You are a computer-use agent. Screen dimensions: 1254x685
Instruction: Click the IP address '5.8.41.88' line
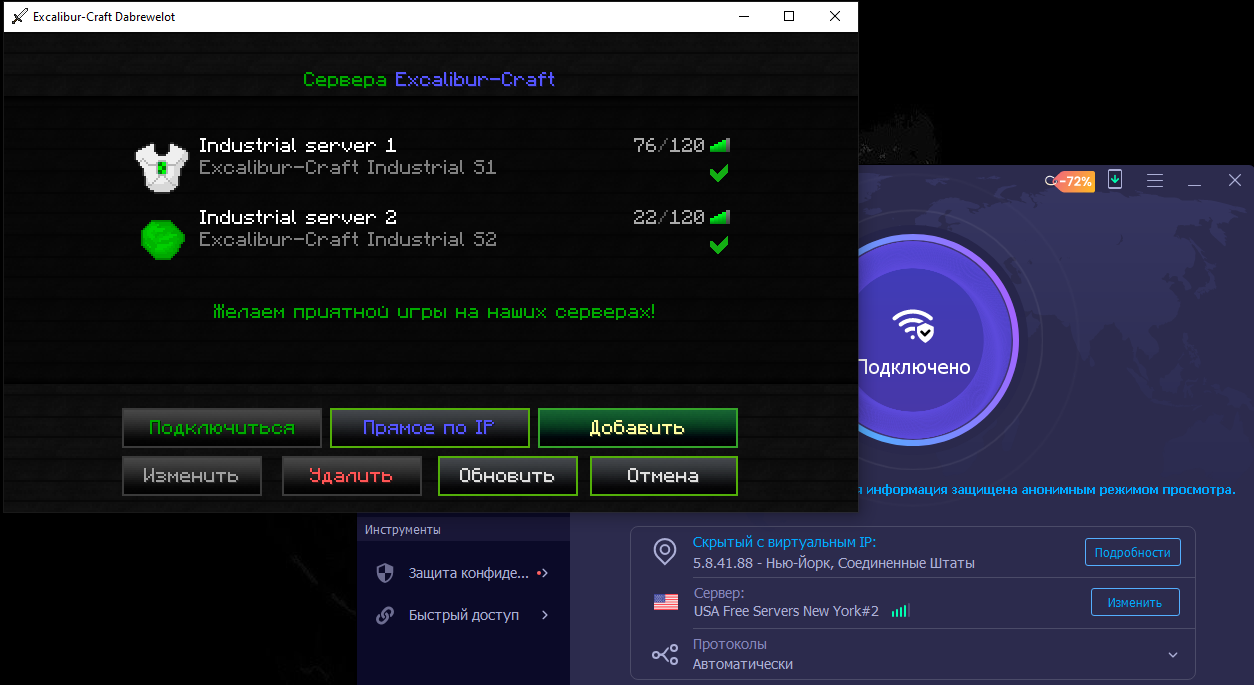[x=834, y=563]
